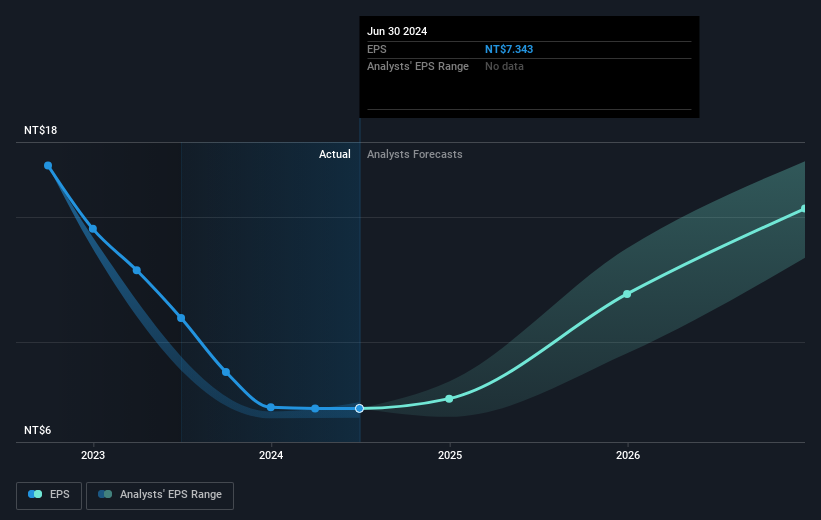This screenshot has height=520, width=821.
Task: Click the 2023 x-axis label
Action: tap(93, 456)
